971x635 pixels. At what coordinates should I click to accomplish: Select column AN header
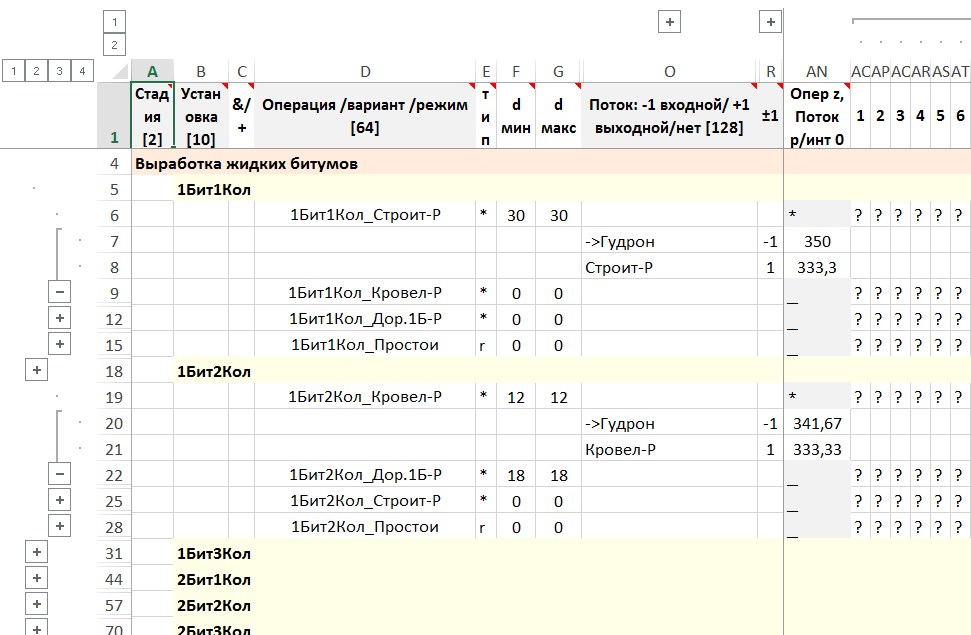[817, 71]
